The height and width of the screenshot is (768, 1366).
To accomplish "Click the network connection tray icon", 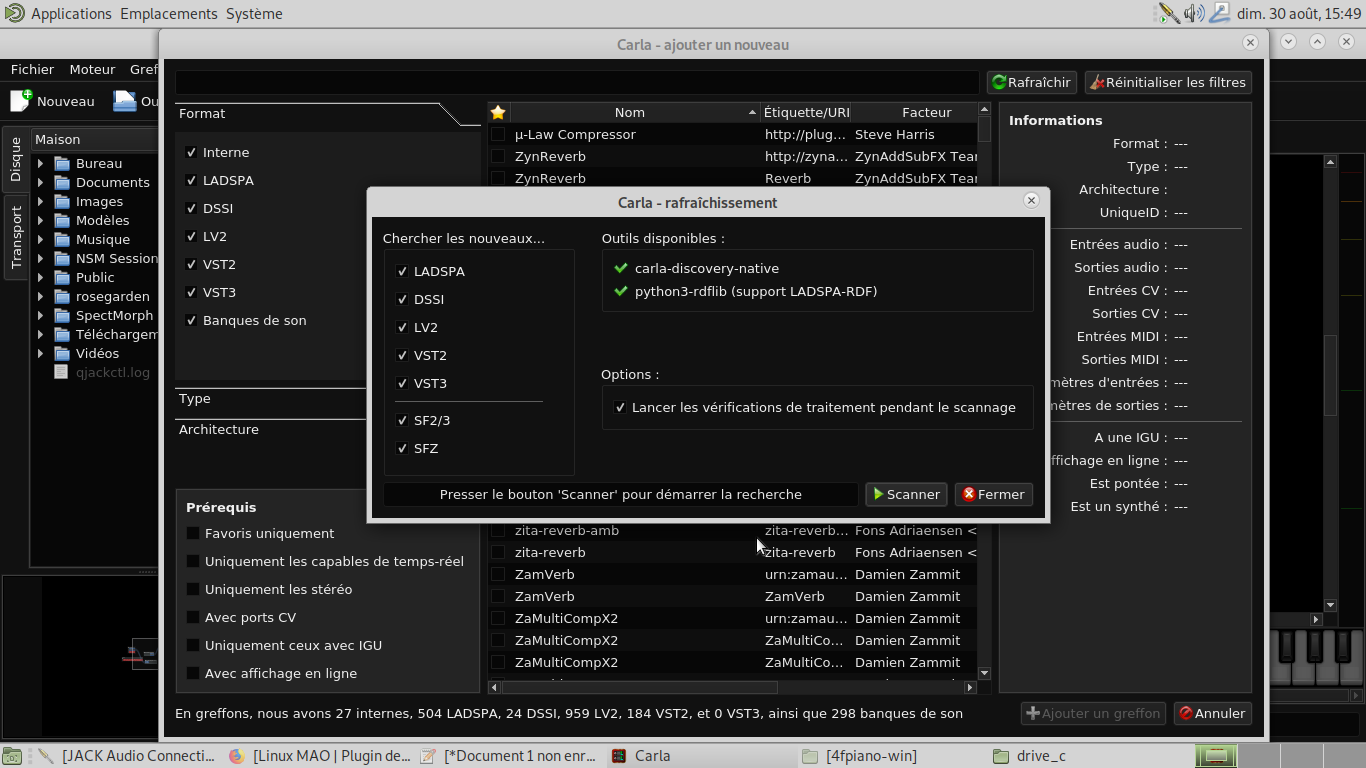I will pos(1219,13).
